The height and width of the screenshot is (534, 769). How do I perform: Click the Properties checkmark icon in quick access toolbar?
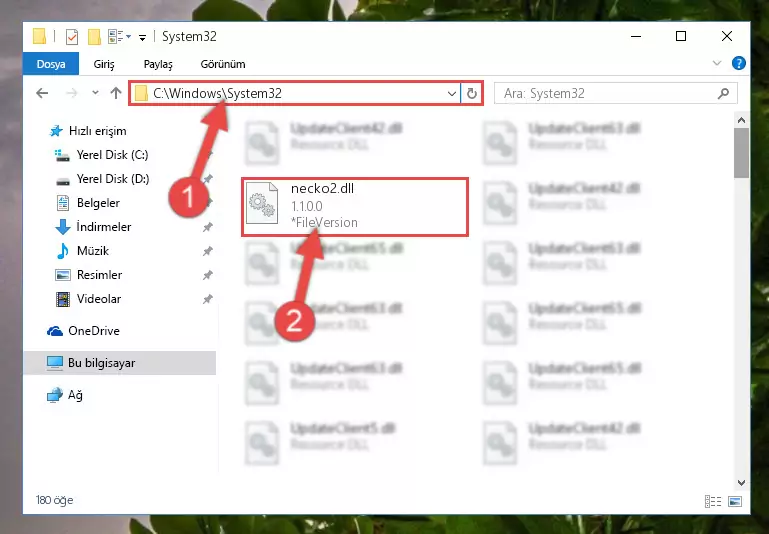72,37
